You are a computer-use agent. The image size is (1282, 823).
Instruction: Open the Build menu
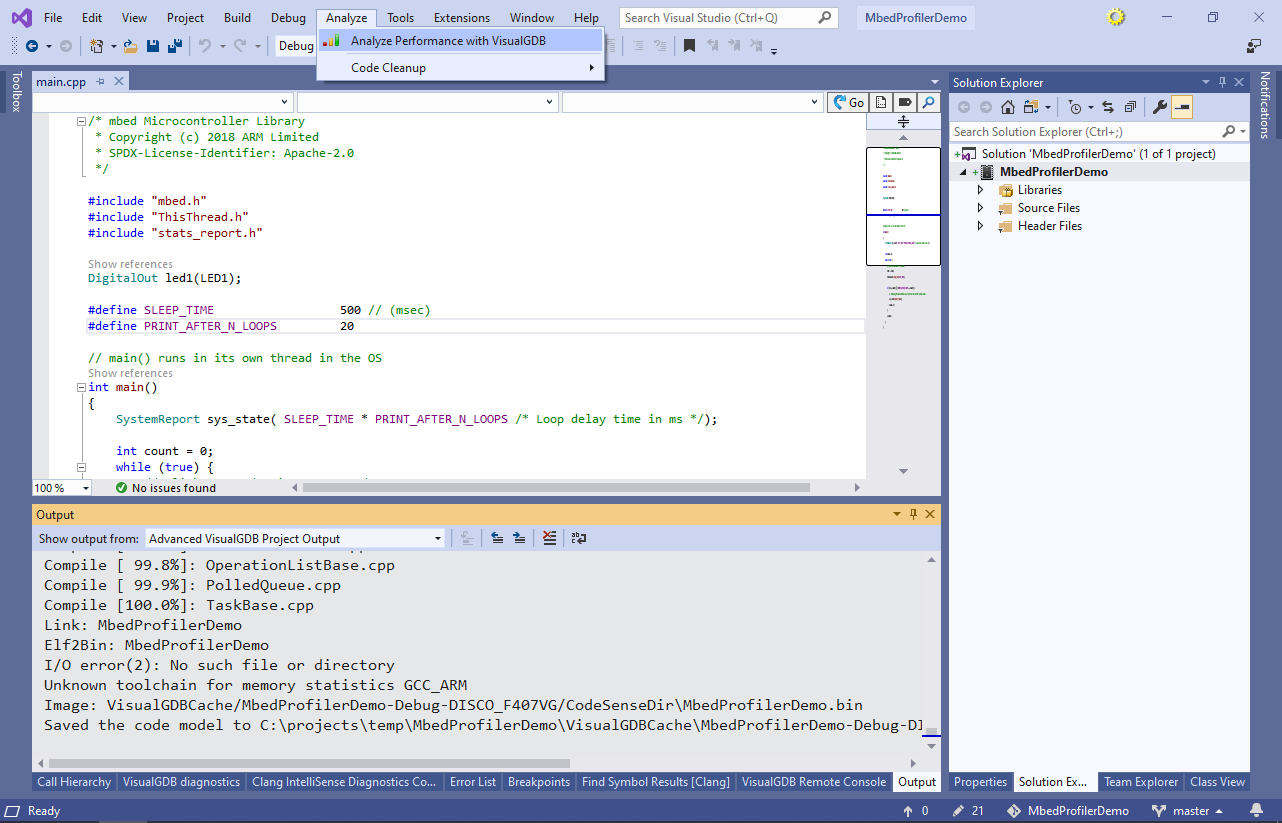point(237,17)
